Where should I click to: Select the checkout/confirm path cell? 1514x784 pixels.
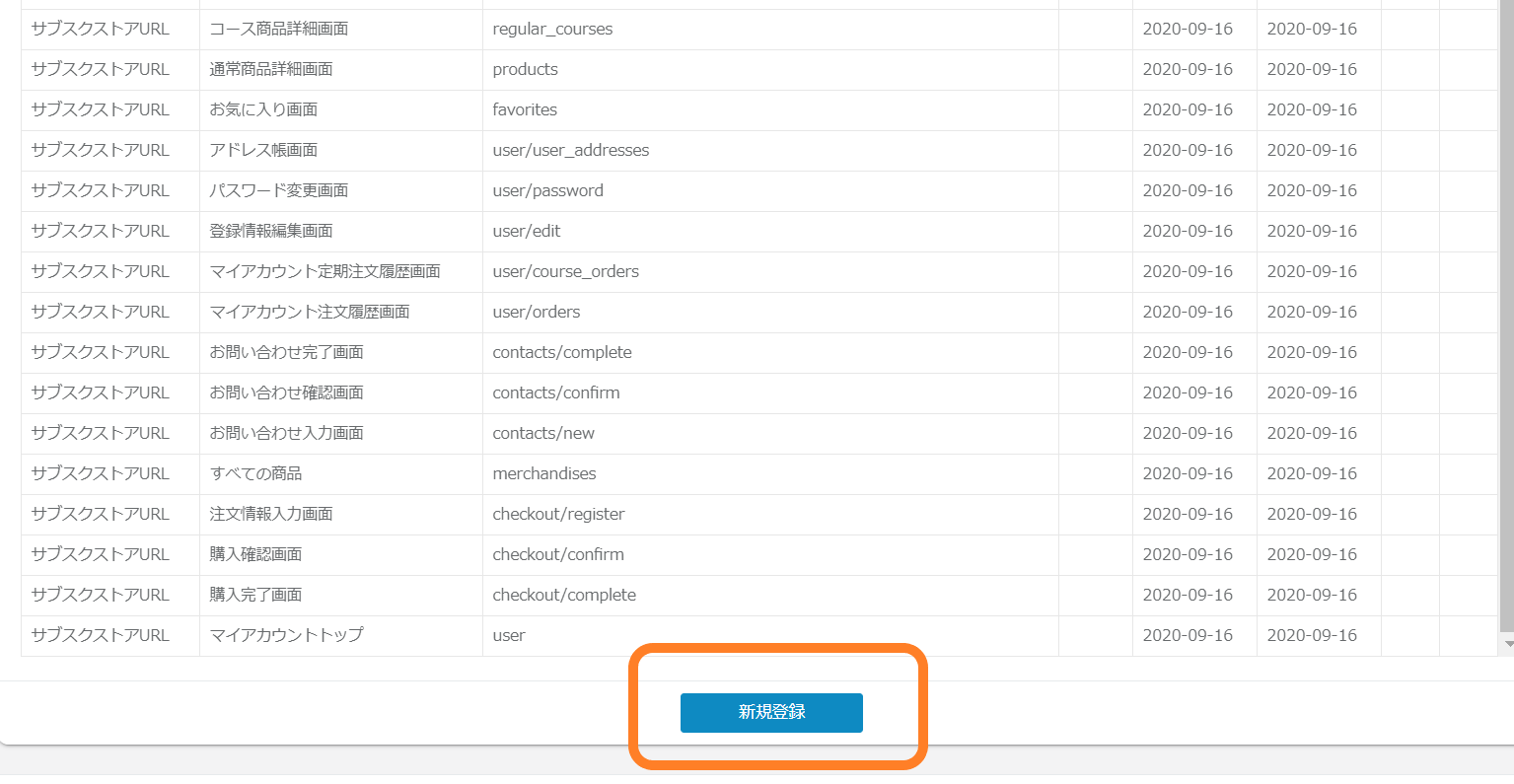click(558, 555)
